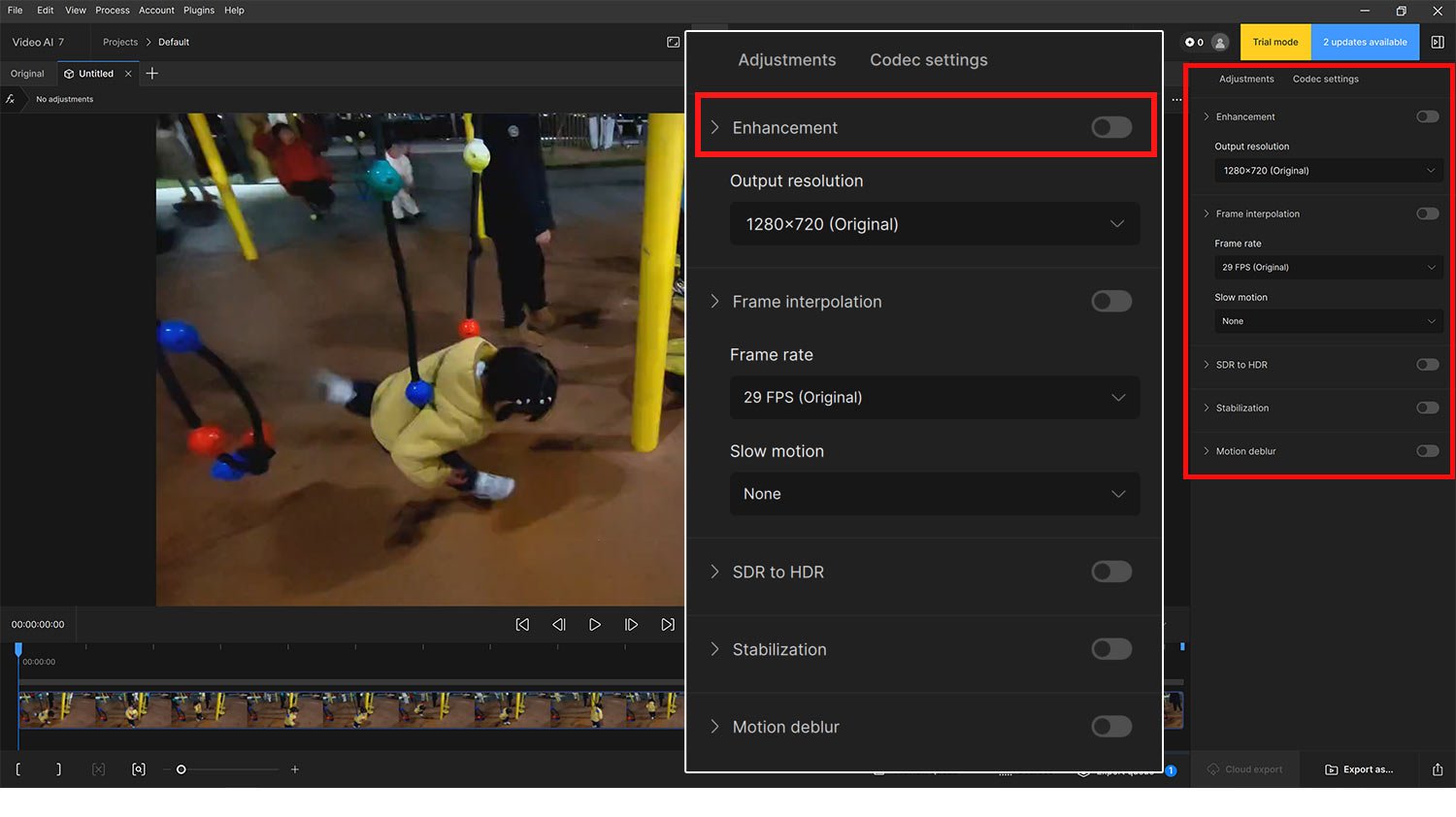Set trim end with right bracket icon

[x=58, y=769]
